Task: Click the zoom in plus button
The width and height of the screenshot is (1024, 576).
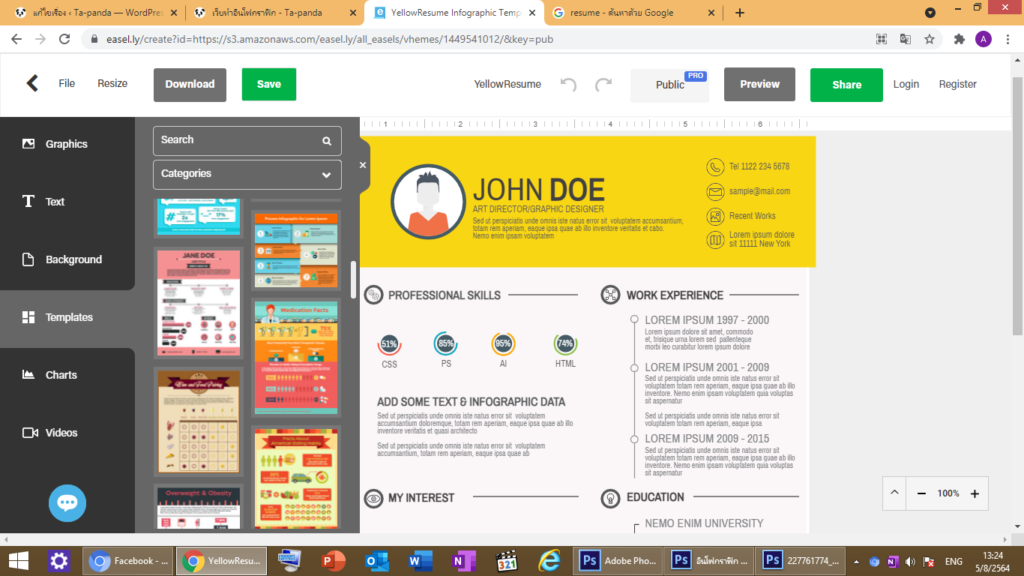Action: coord(974,494)
